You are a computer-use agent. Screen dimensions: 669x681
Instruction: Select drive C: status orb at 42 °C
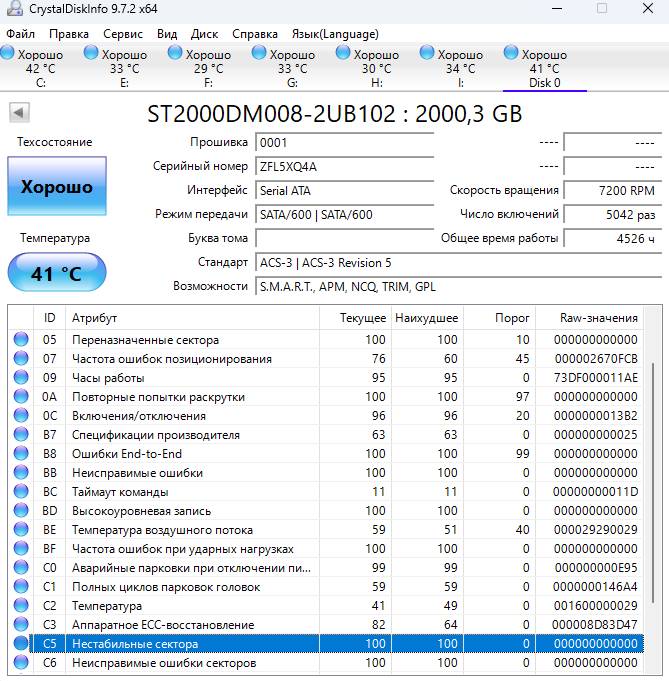click(8, 53)
